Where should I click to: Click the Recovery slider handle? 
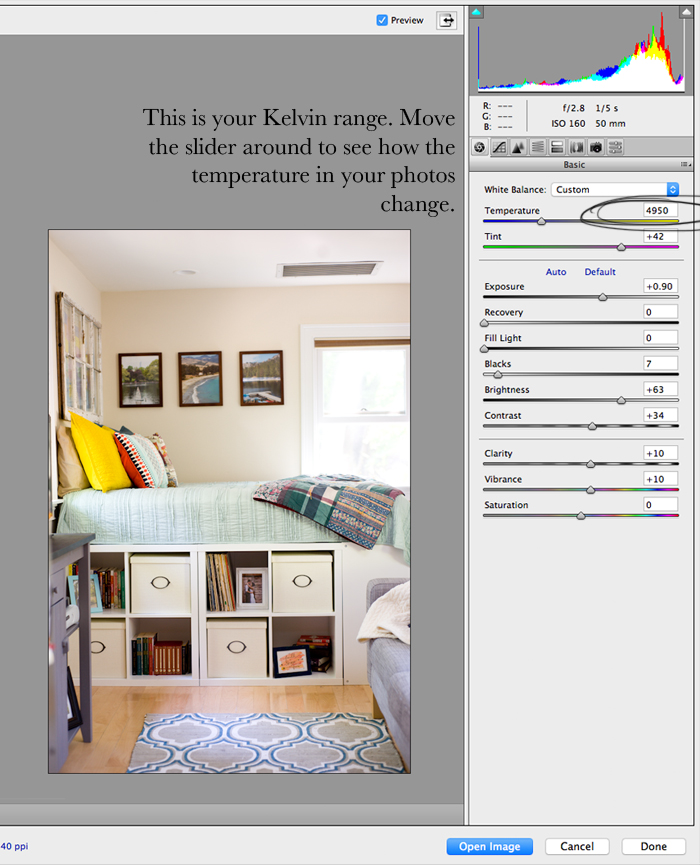pyautogui.click(x=484, y=323)
